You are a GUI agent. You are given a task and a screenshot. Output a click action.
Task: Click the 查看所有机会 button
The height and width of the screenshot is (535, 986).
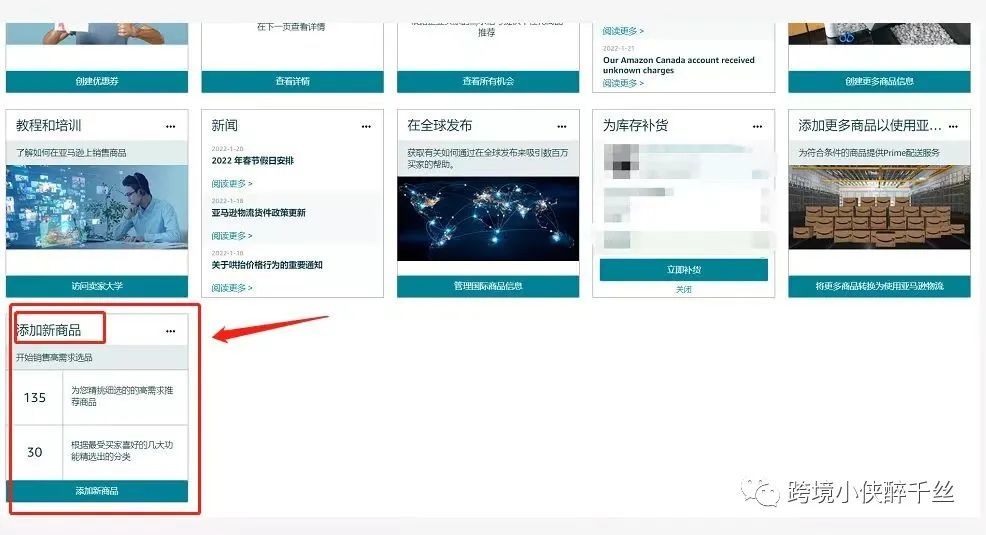click(488, 81)
